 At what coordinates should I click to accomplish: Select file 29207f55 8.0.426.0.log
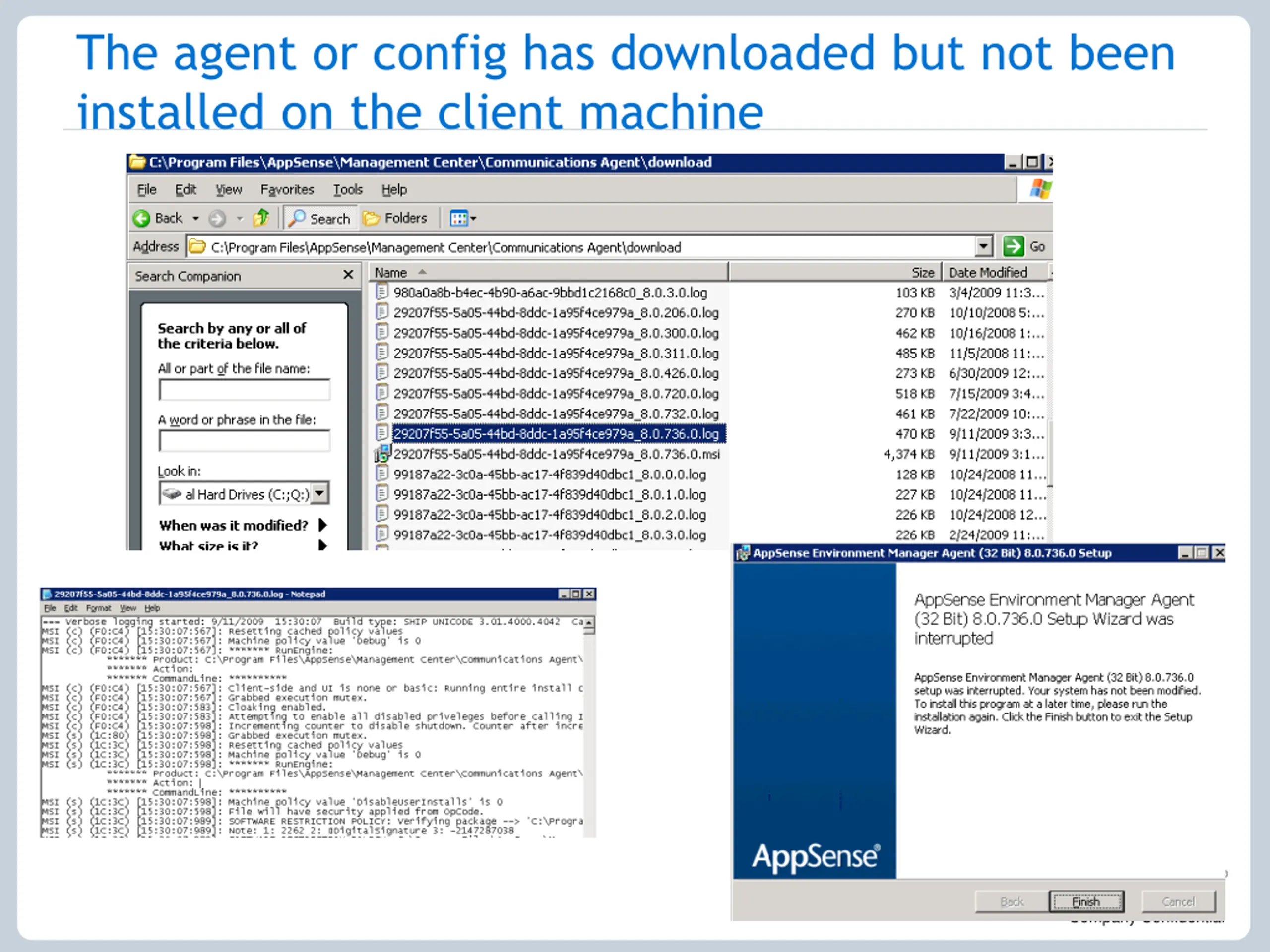(556, 373)
